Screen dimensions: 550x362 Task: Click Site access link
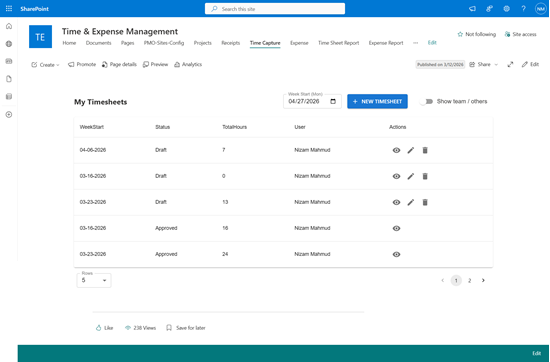tap(521, 34)
